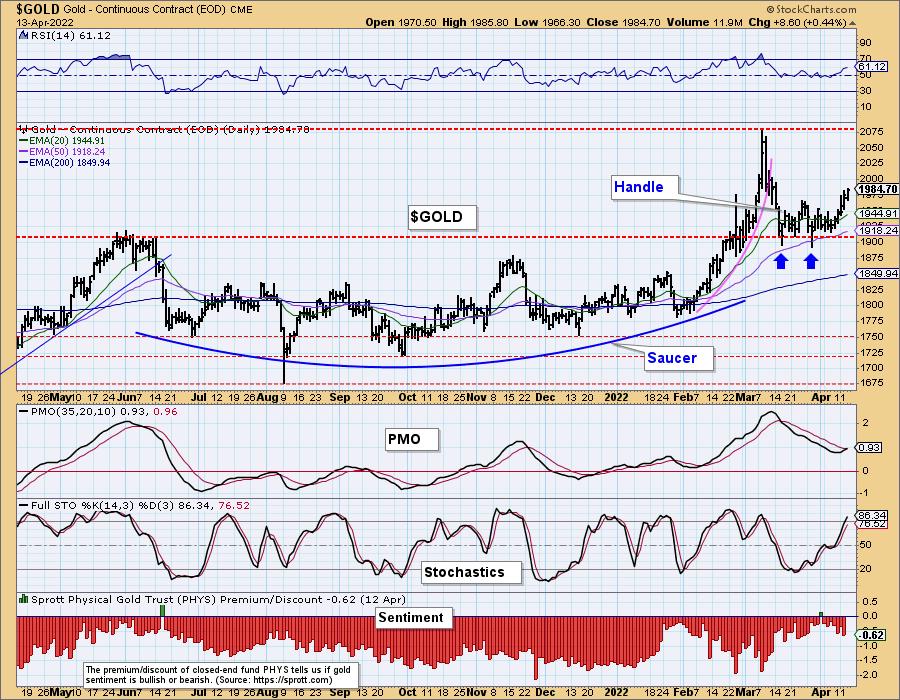Click the green up-arrow beside Chg value

(852, 23)
